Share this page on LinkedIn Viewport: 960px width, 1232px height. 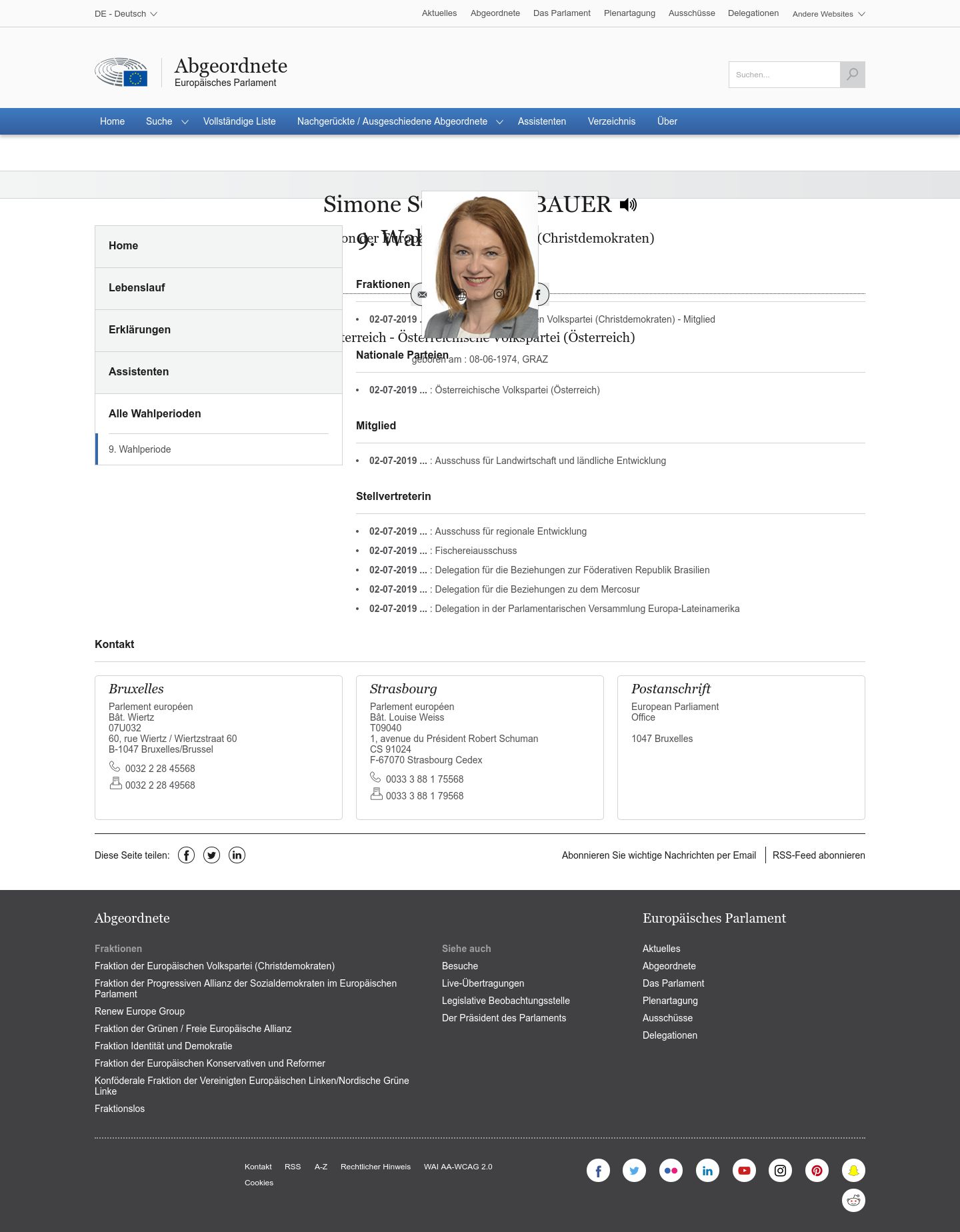pos(237,855)
